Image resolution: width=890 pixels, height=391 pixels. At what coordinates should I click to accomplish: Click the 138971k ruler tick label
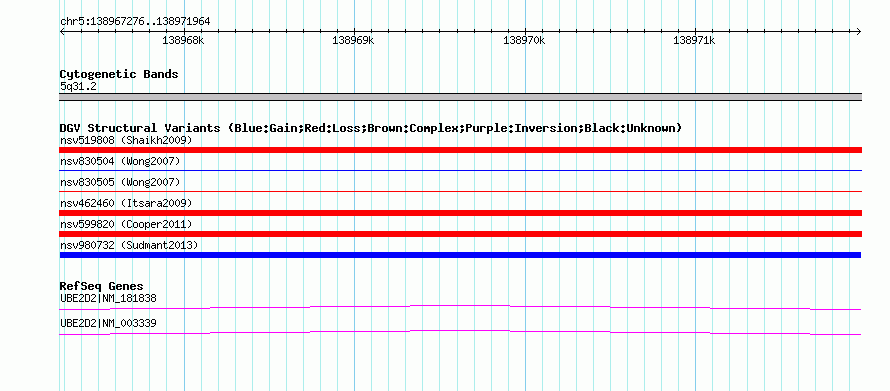[694, 40]
